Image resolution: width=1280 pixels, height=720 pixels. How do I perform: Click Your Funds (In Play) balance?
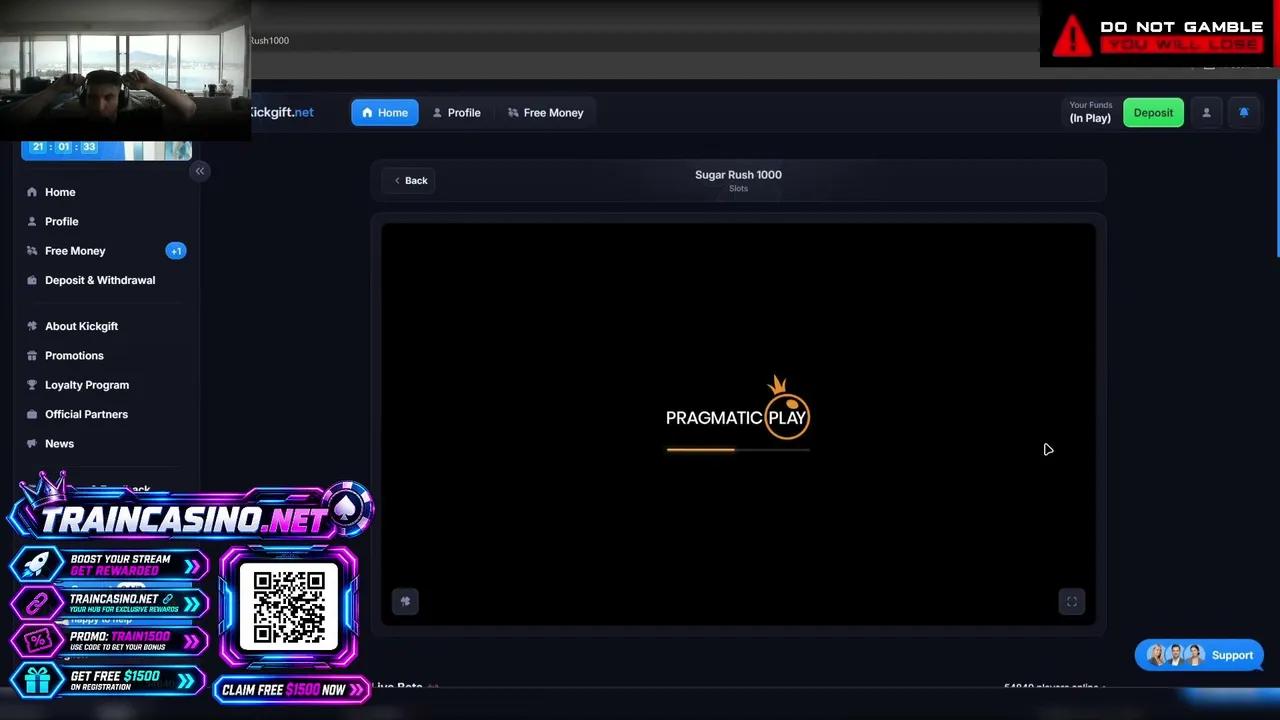click(x=1090, y=112)
